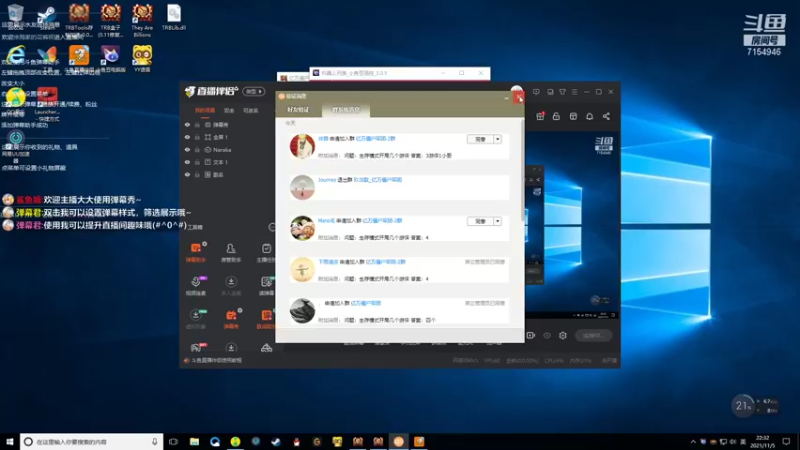Switch to the third scene tab

(251, 111)
